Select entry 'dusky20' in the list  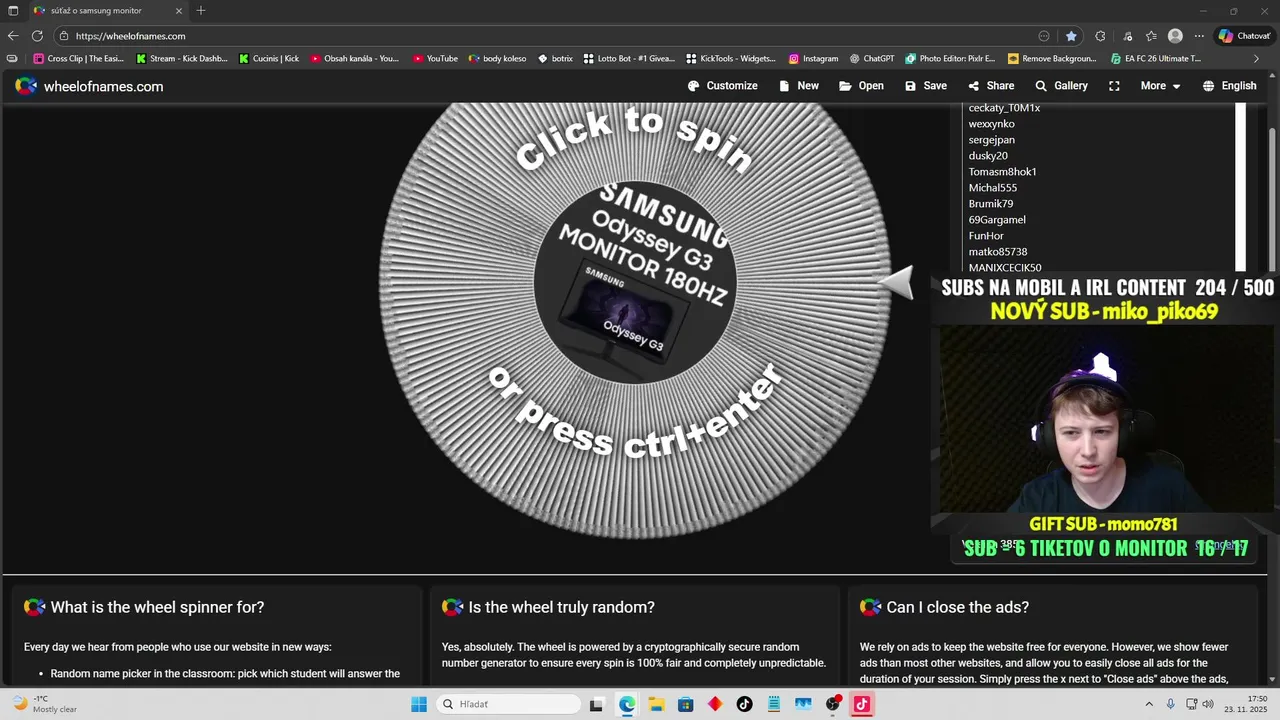pos(988,156)
